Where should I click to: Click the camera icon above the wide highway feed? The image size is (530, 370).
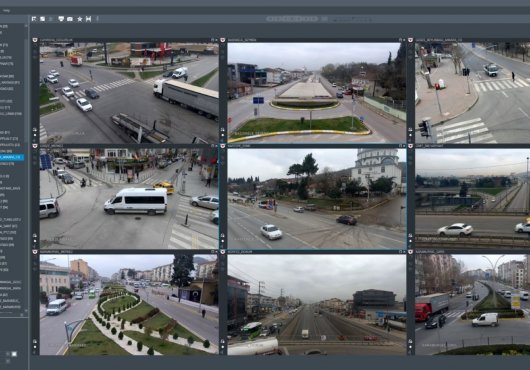pyautogui.click(x=222, y=252)
